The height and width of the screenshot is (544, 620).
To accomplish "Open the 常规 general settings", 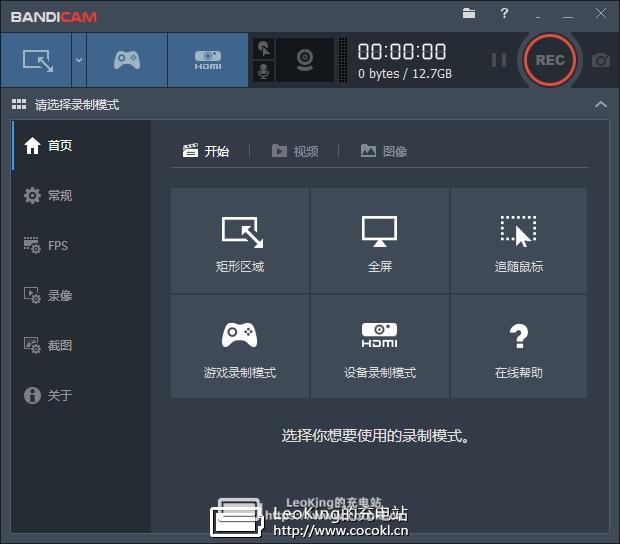I will pos(81,195).
